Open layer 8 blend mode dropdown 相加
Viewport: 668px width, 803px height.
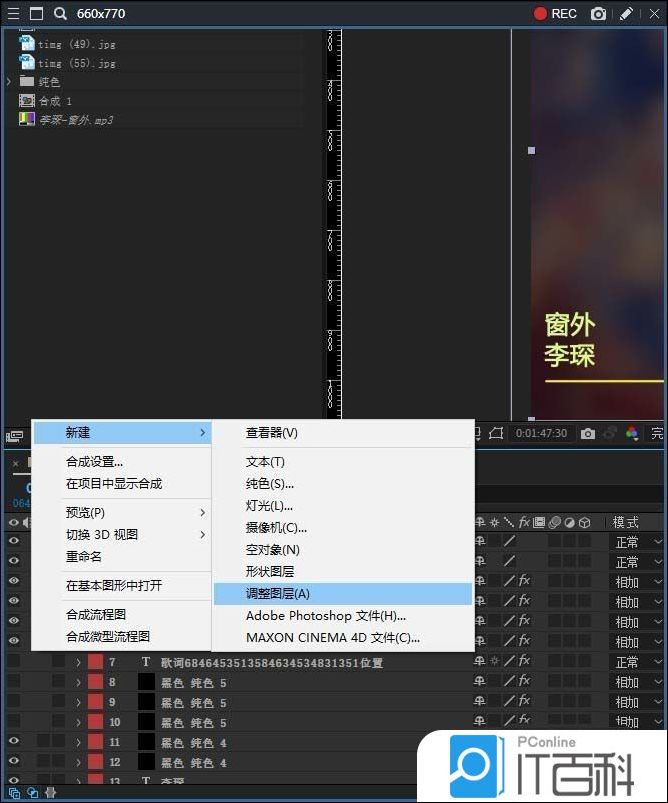(636, 682)
